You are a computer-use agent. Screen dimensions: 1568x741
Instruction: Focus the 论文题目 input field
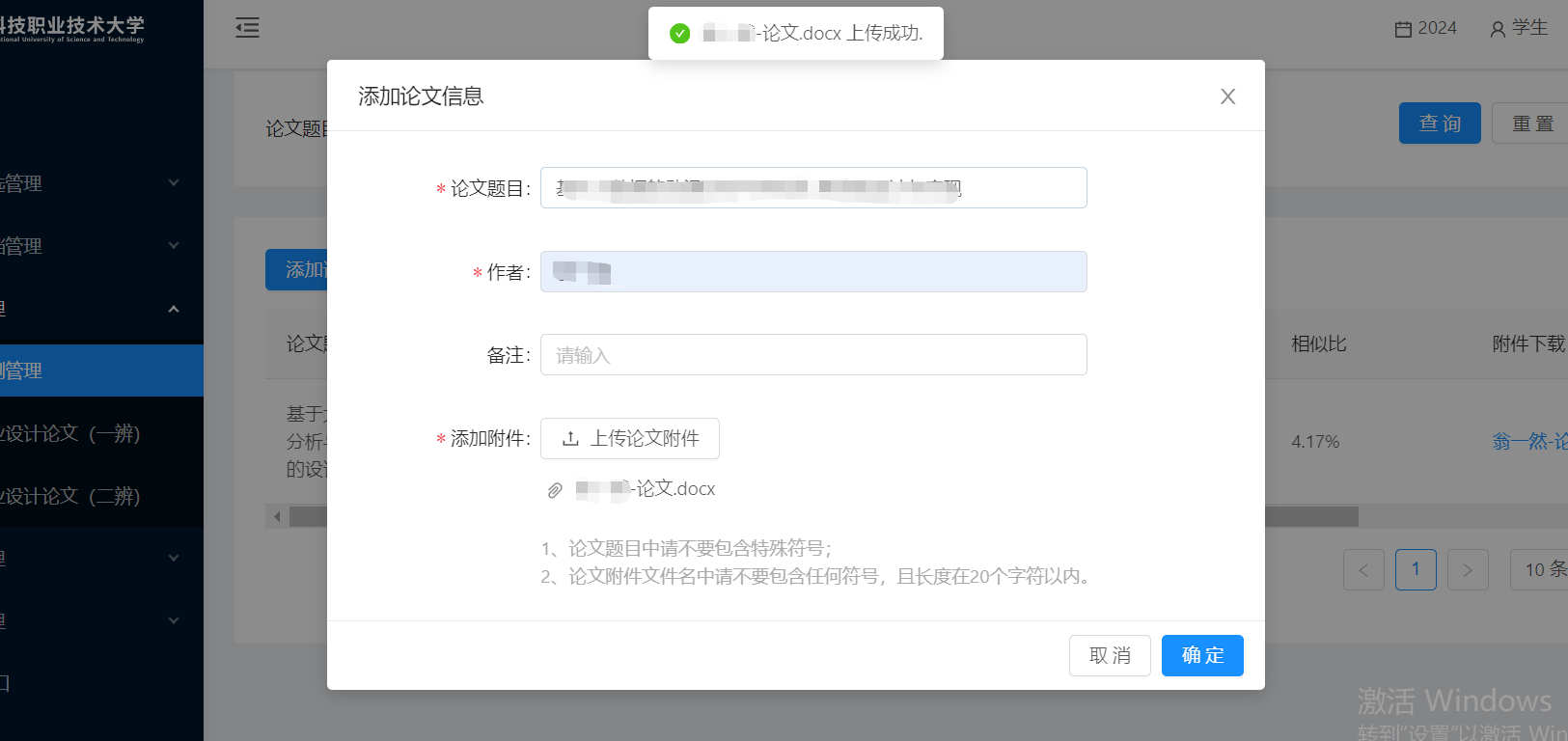coord(813,188)
